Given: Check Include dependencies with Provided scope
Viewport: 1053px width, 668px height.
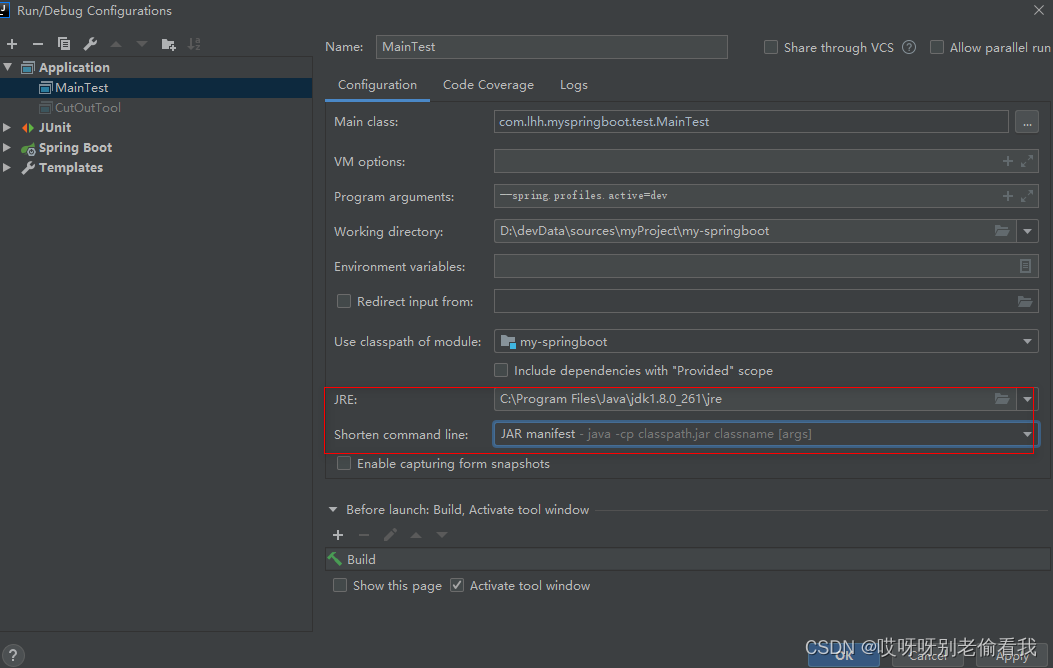Looking at the screenshot, I should (501, 371).
